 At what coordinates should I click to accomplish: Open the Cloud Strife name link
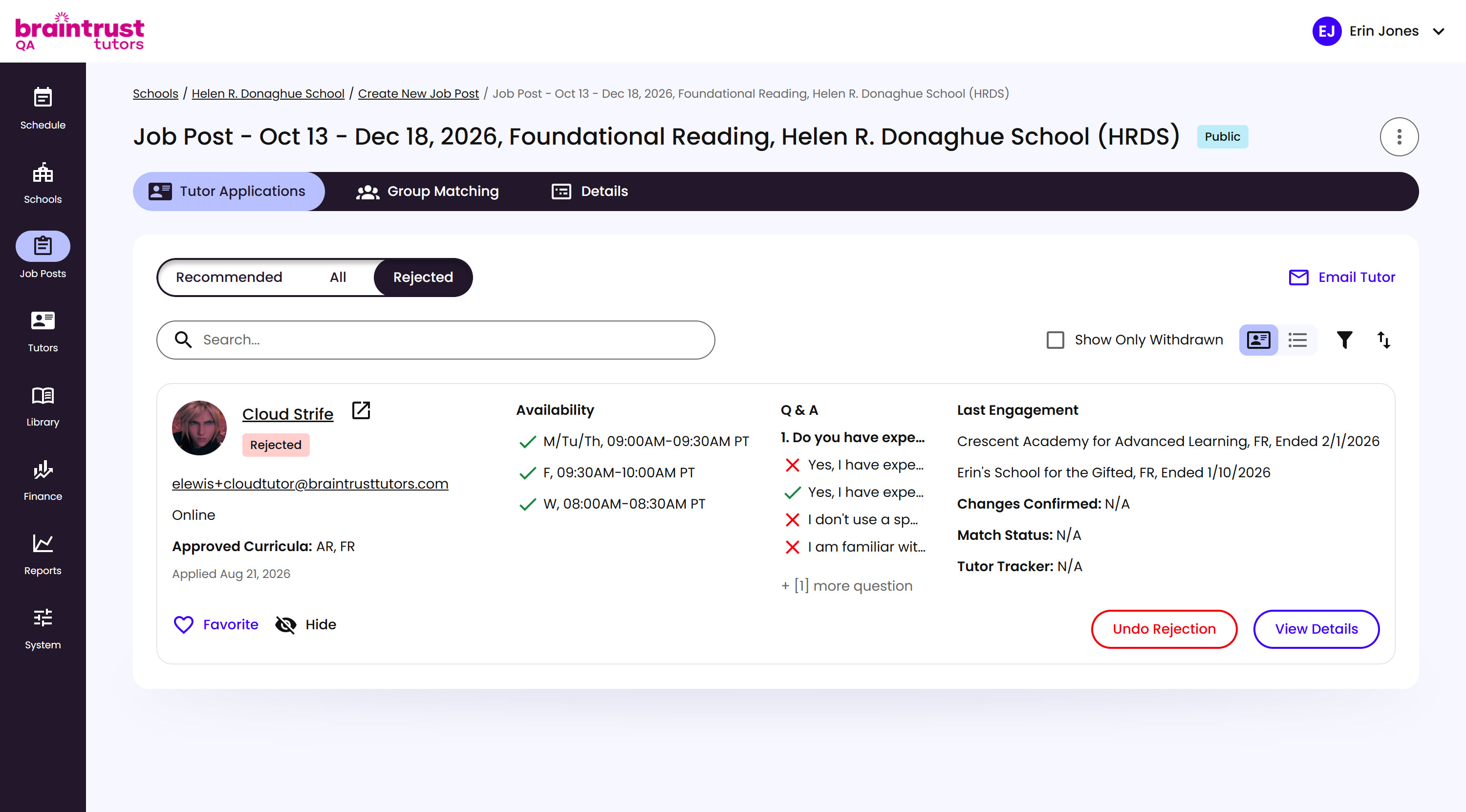click(x=287, y=414)
